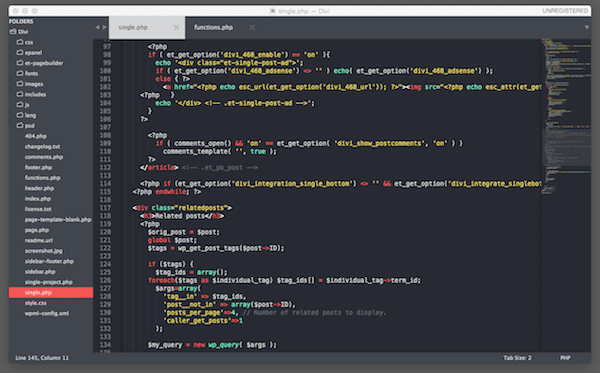Open footer.php from sidebar
This screenshot has height=373, width=600.
pyautogui.click(x=38, y=167)
